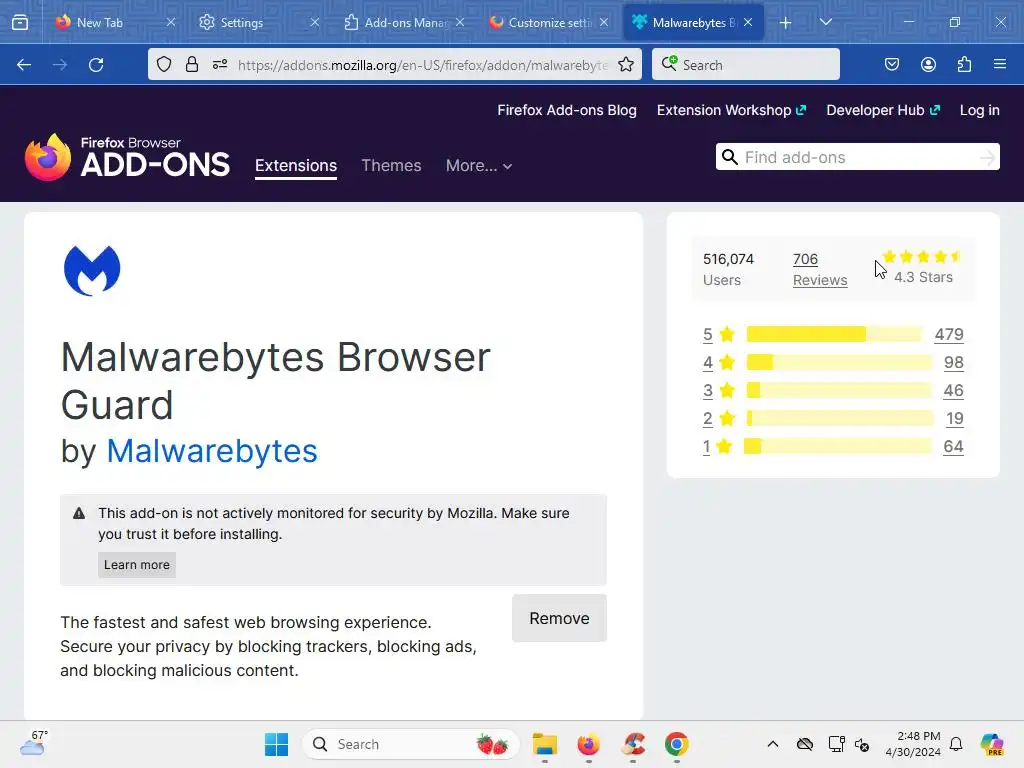Click the Firefox Browser ADD-ONS logo
Viewport: 1024px width, 768px height.
127,157
